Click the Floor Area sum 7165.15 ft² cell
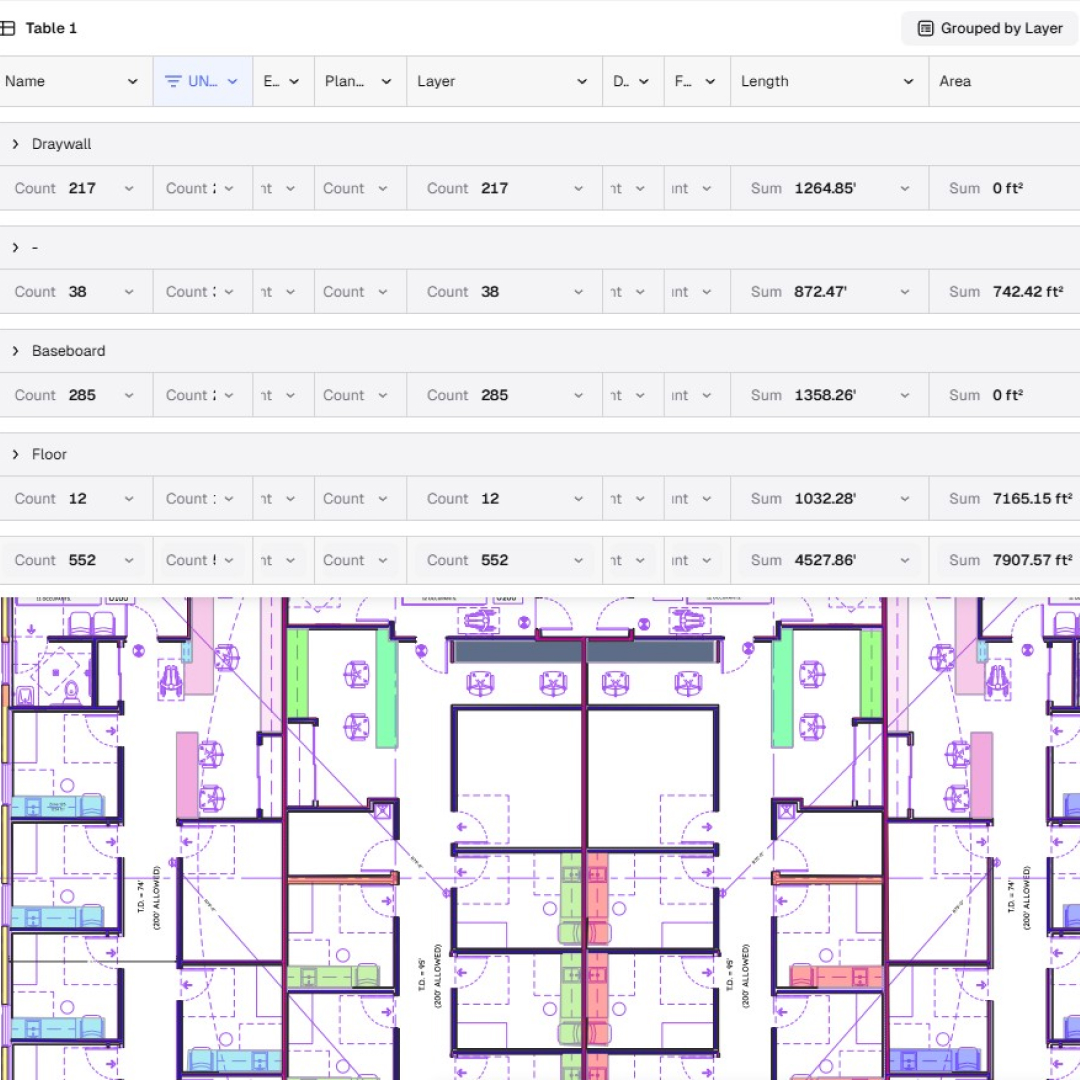1080x1080 pixels. pyautogui.click(x=1005, y=498)
